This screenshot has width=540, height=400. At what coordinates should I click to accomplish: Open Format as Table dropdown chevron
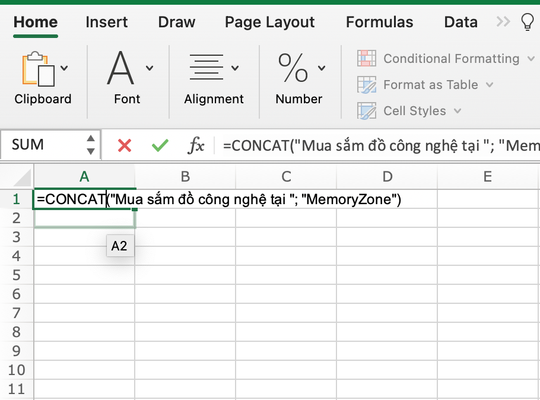pos(489,85)
